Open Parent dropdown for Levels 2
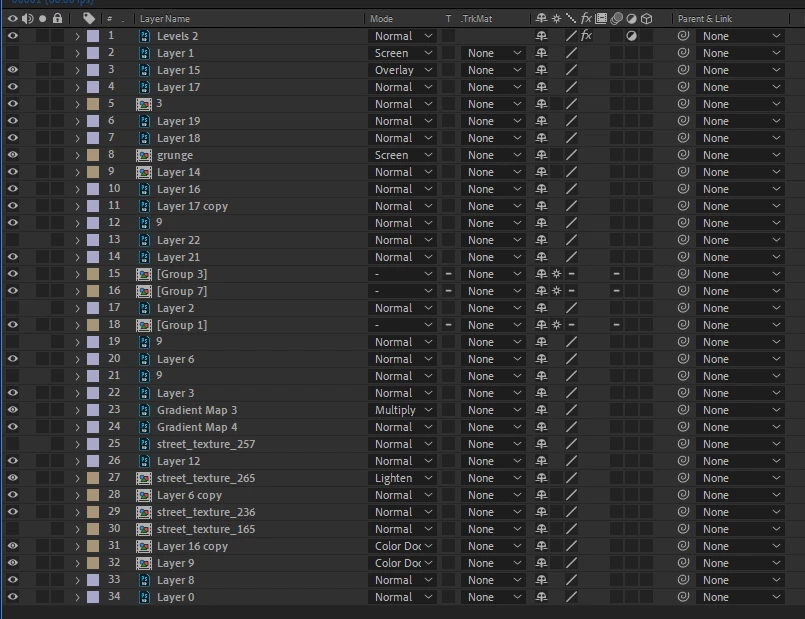 coord(740,36)
